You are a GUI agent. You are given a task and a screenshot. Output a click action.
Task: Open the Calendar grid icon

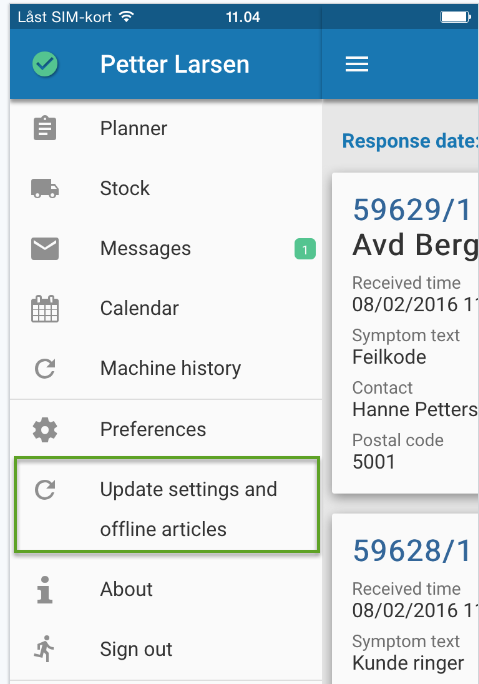[x=45, y=309]
